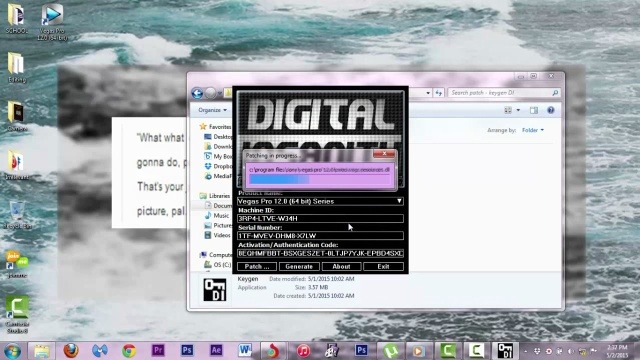640x360 pixels.
Task: Open Premiere Pro from the taskbar
Action: (158, 350)
